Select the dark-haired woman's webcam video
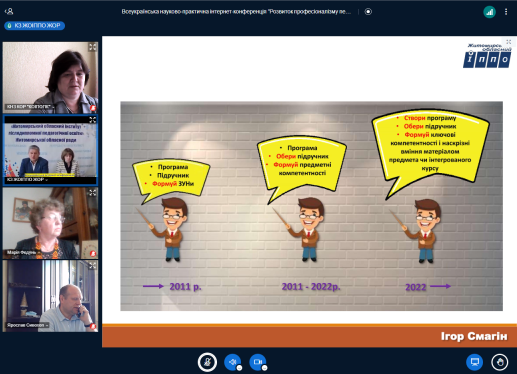This screenshot has height=374, width=517. click(x=50, y=77)
